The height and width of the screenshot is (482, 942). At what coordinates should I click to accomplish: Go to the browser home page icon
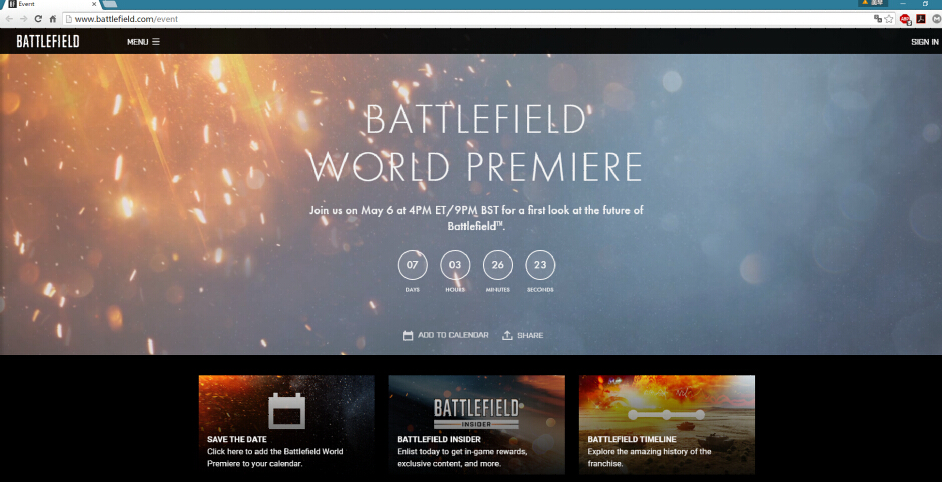pyautogui.click(x=53, y=19)
